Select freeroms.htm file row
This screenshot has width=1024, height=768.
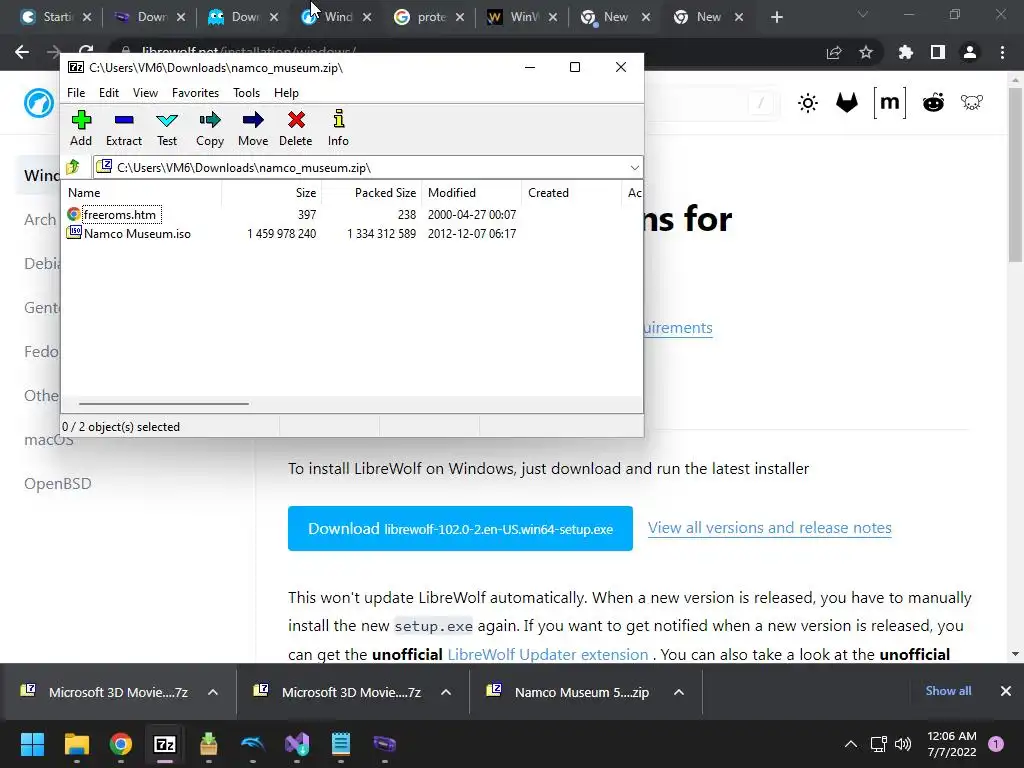pos(351,214)
